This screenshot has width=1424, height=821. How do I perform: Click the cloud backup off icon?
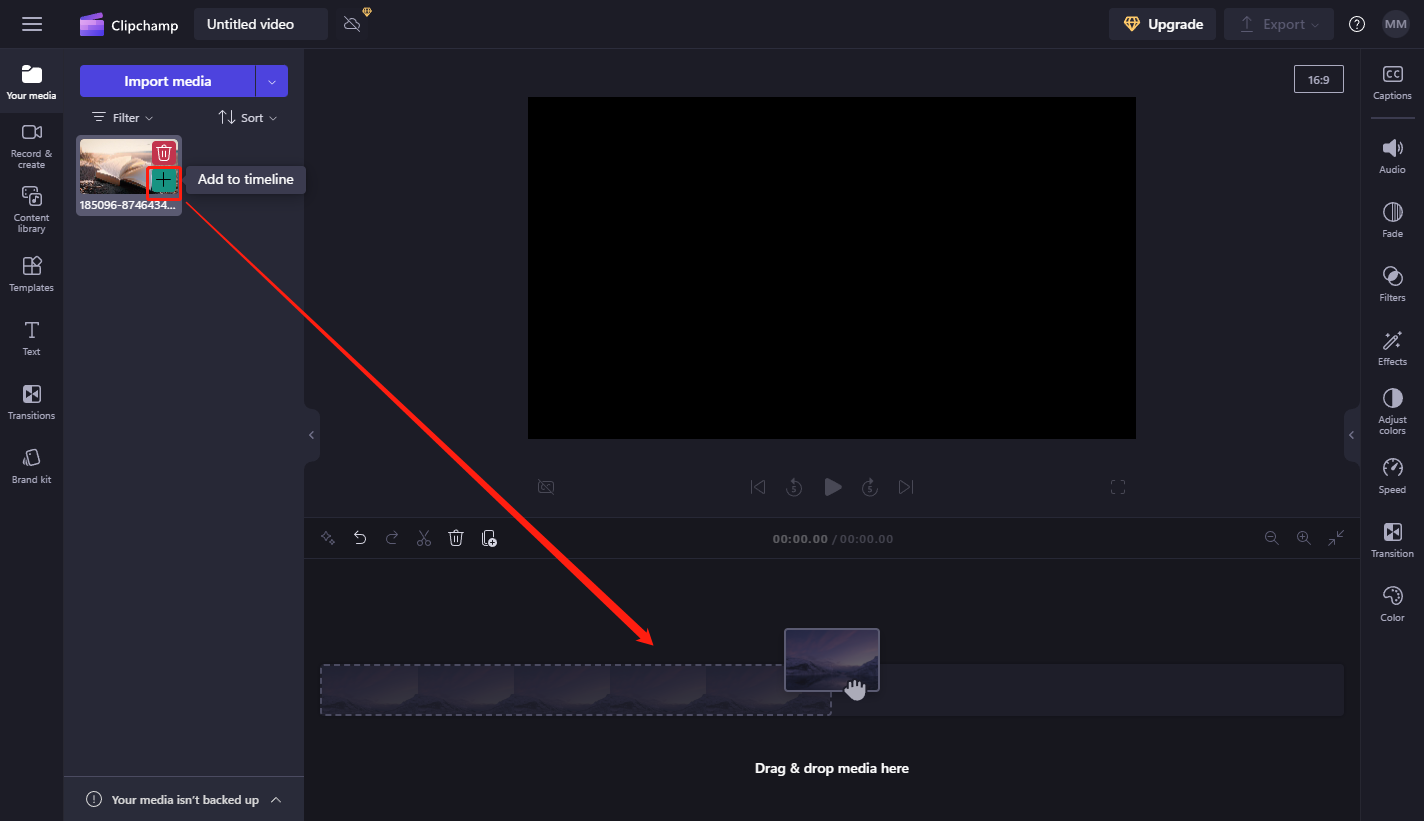353,24
